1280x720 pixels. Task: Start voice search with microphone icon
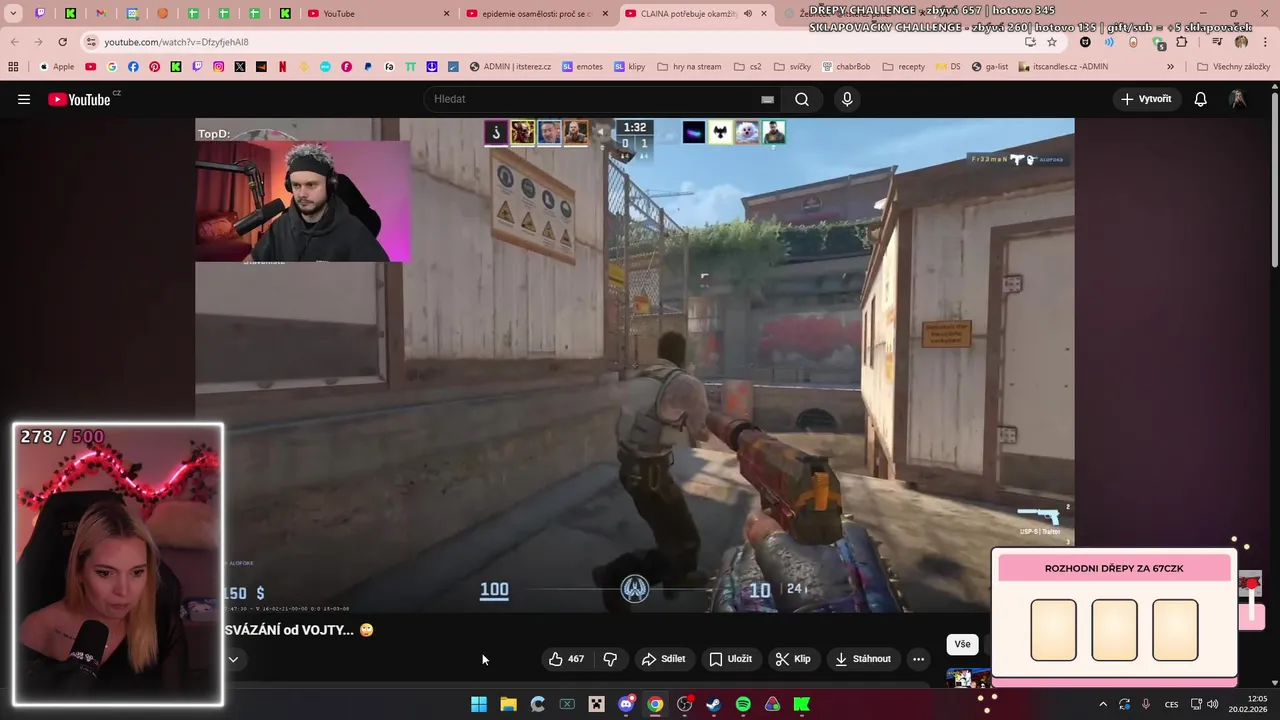[847, 99]
